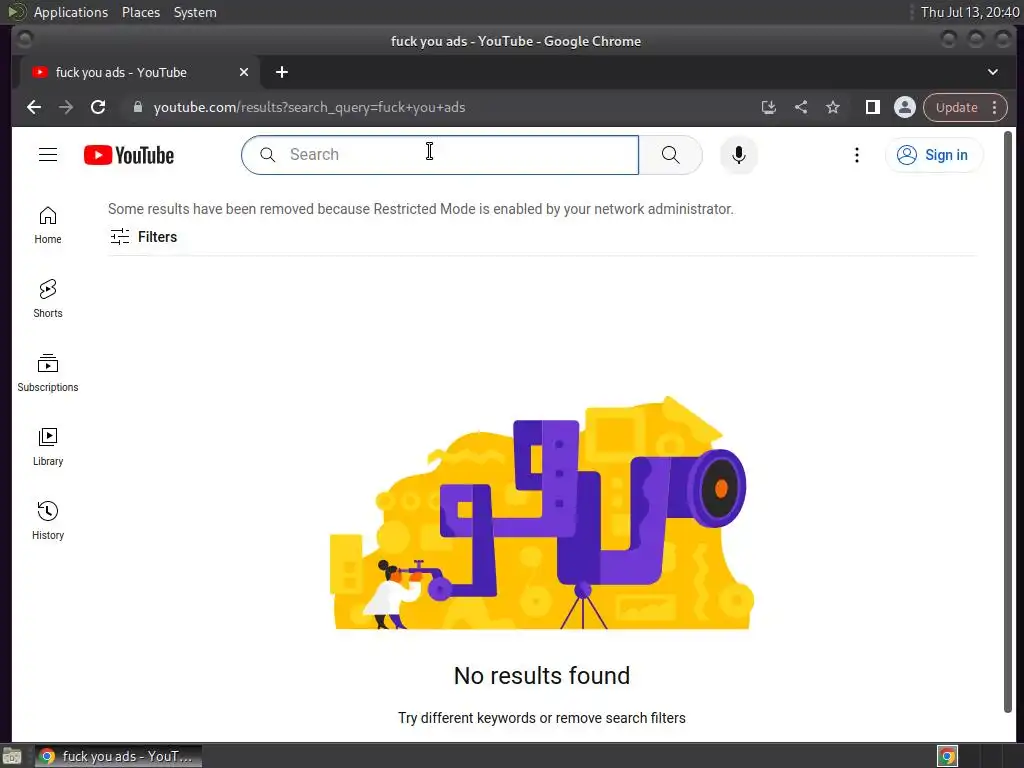Expand the tab search chevron

tap(993, 72)
